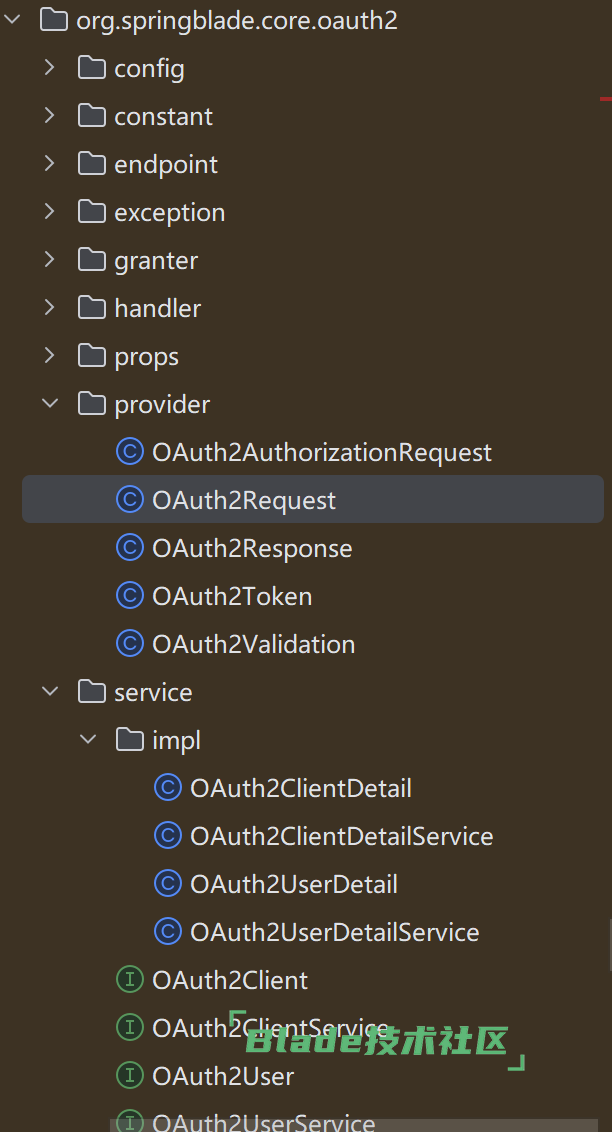Select OAuth2UserDetailService in the tree
Screen dimensions: 612x1132
334,933
